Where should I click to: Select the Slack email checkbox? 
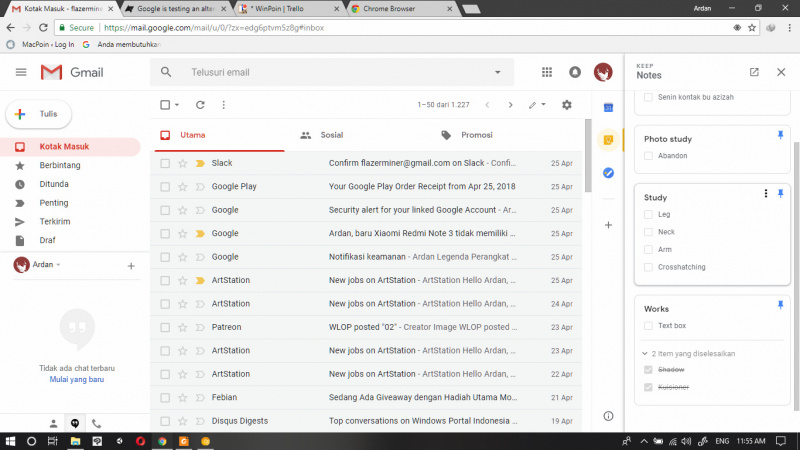pyautogui.click(x=165, y=163)
